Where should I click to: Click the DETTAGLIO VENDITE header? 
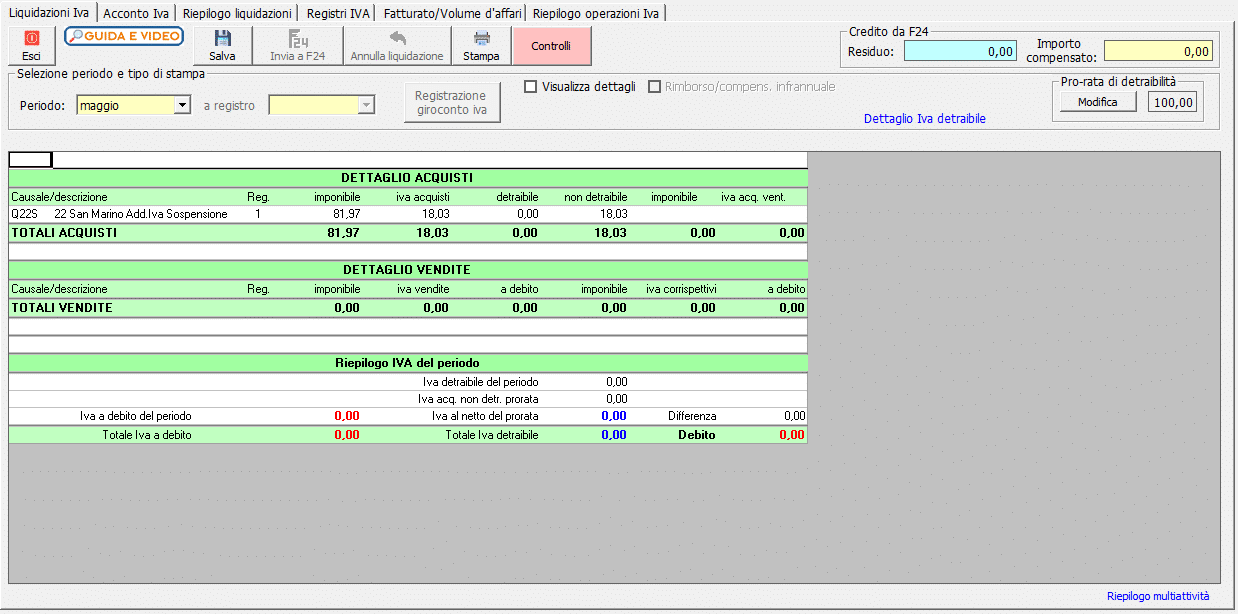tap(407, 270)
